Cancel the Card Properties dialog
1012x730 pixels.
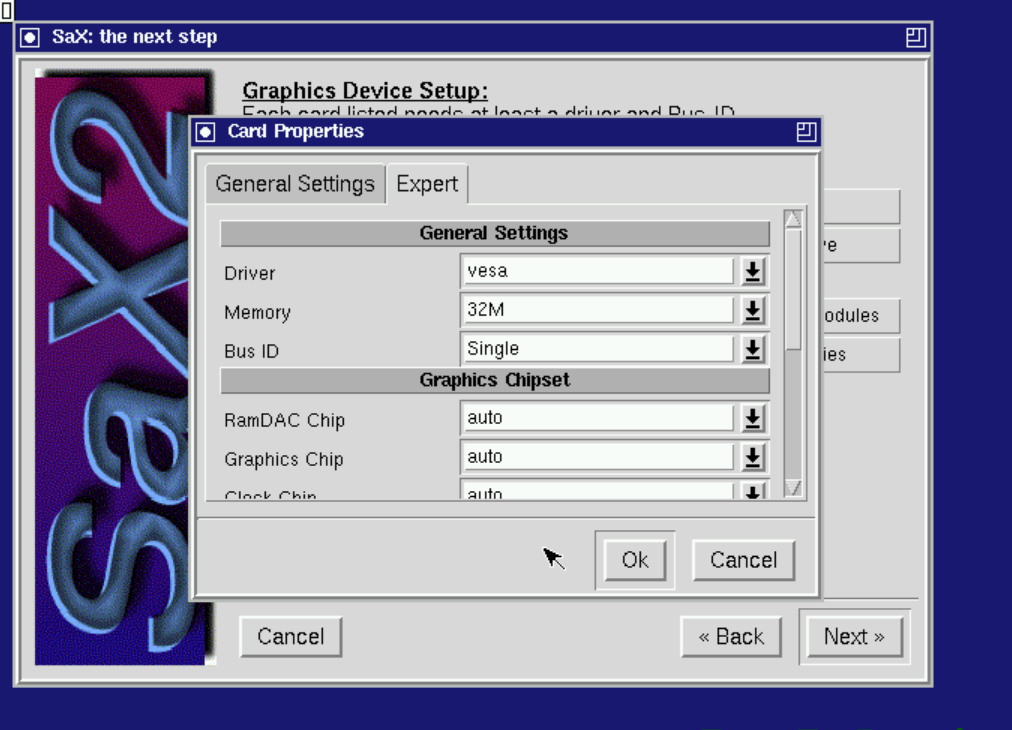744,560
